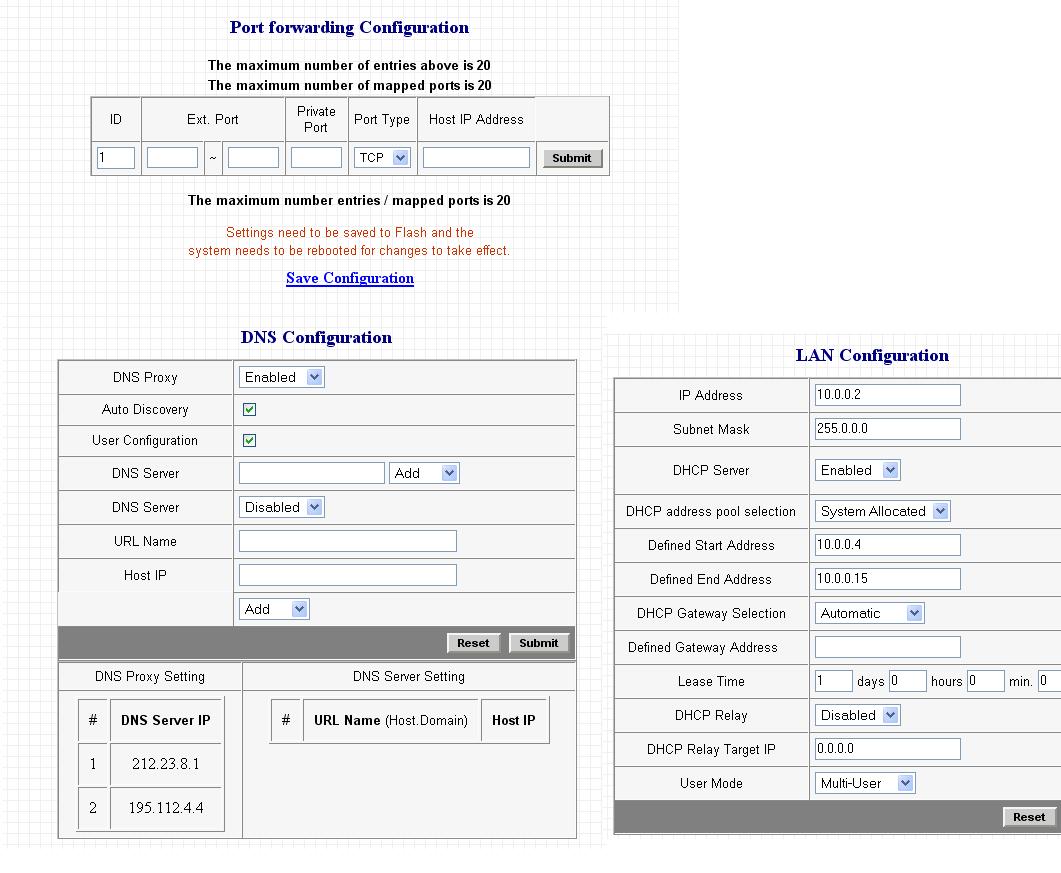The height and width of the screenshot is (873, 1061).
Task: Click Reset in LAN Configuration
Action: (1028, 817)
